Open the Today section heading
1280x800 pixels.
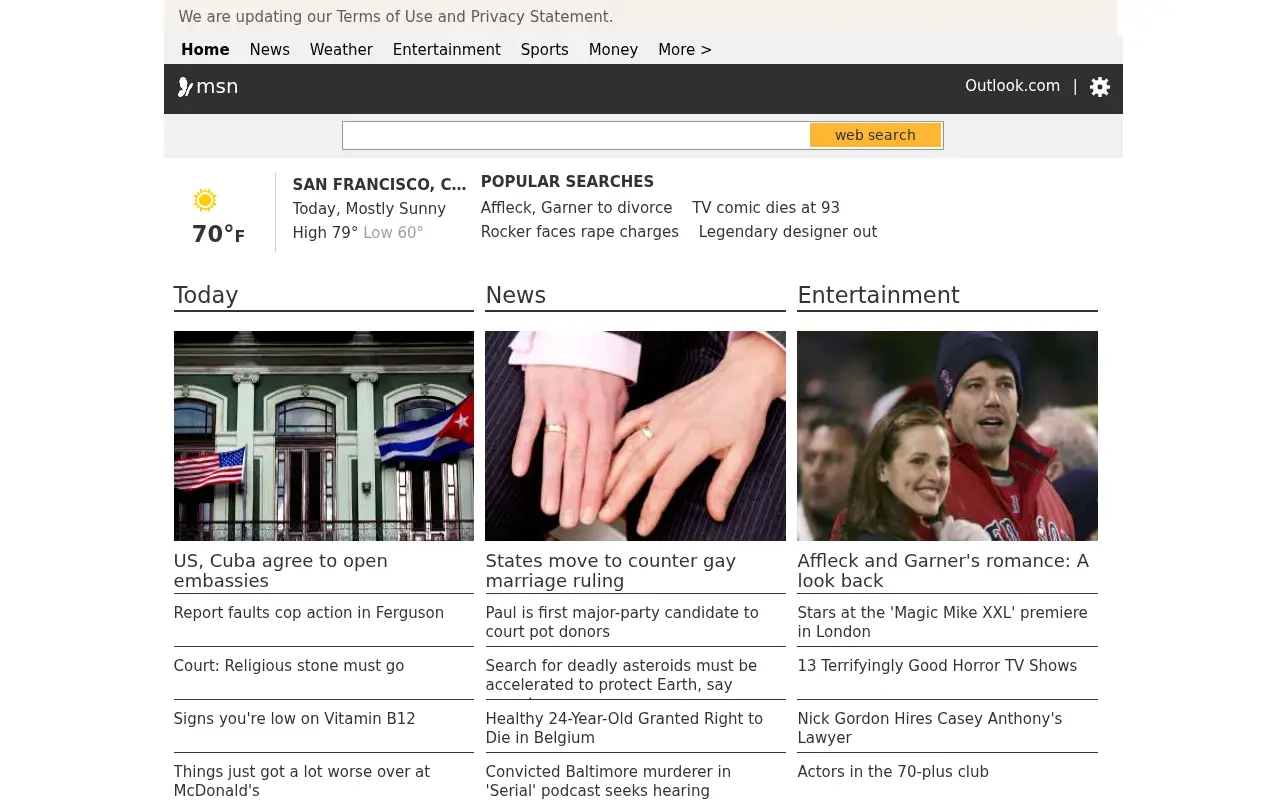pyautogui.click(x=206, y=295)
